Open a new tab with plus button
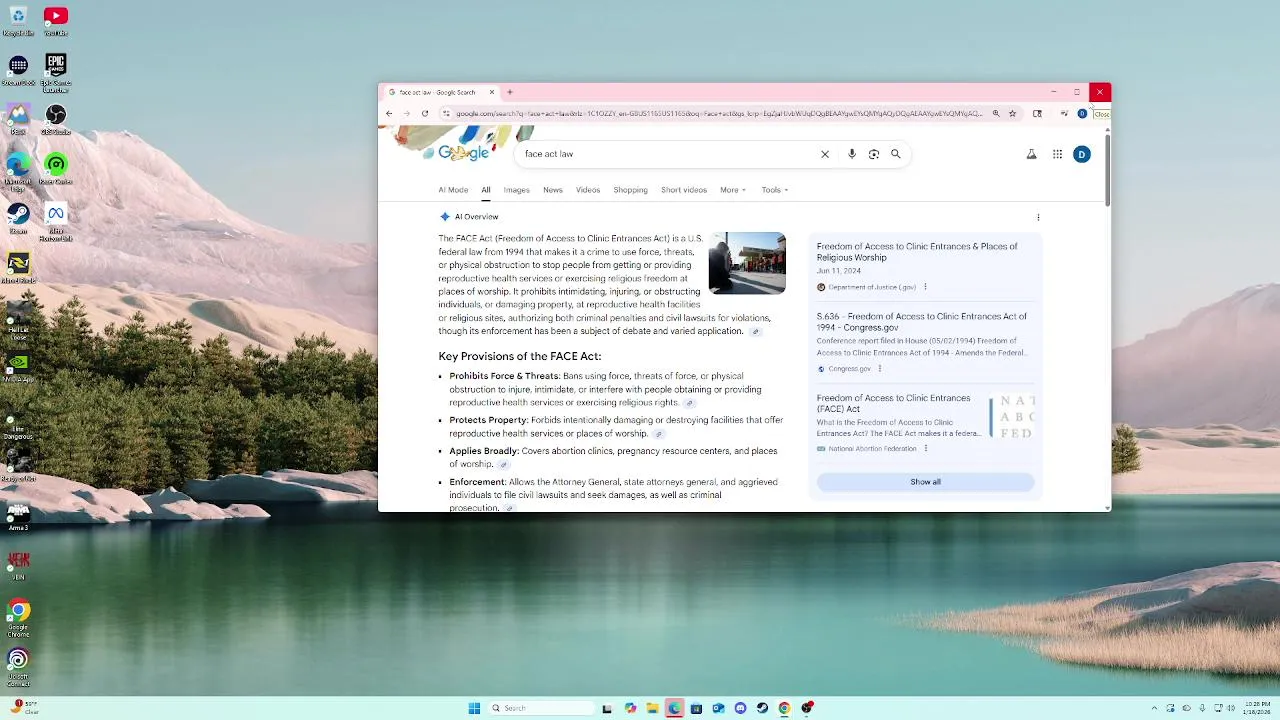1280x720 pixels. pyautogui.click(x=509, y=92)
